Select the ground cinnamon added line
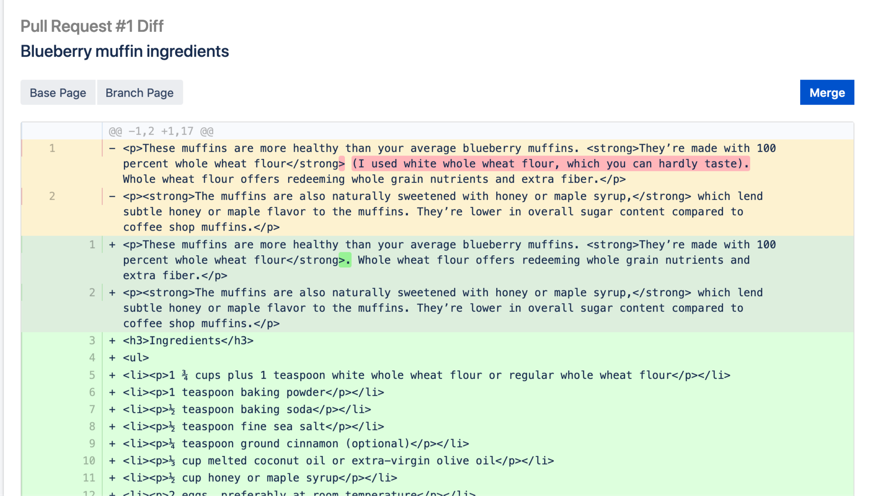Image resolution: width=871 pixels, height=496 pixels. click(295, 444)
